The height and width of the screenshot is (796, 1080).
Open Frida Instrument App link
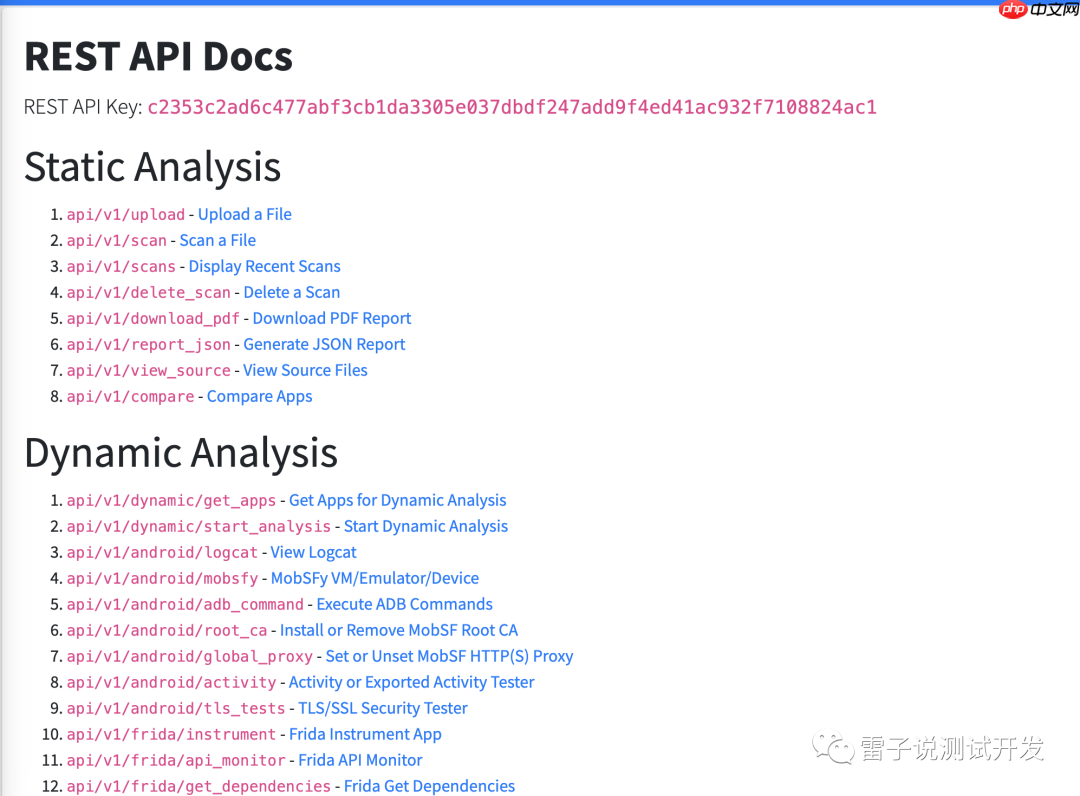[x=365, y=735]
